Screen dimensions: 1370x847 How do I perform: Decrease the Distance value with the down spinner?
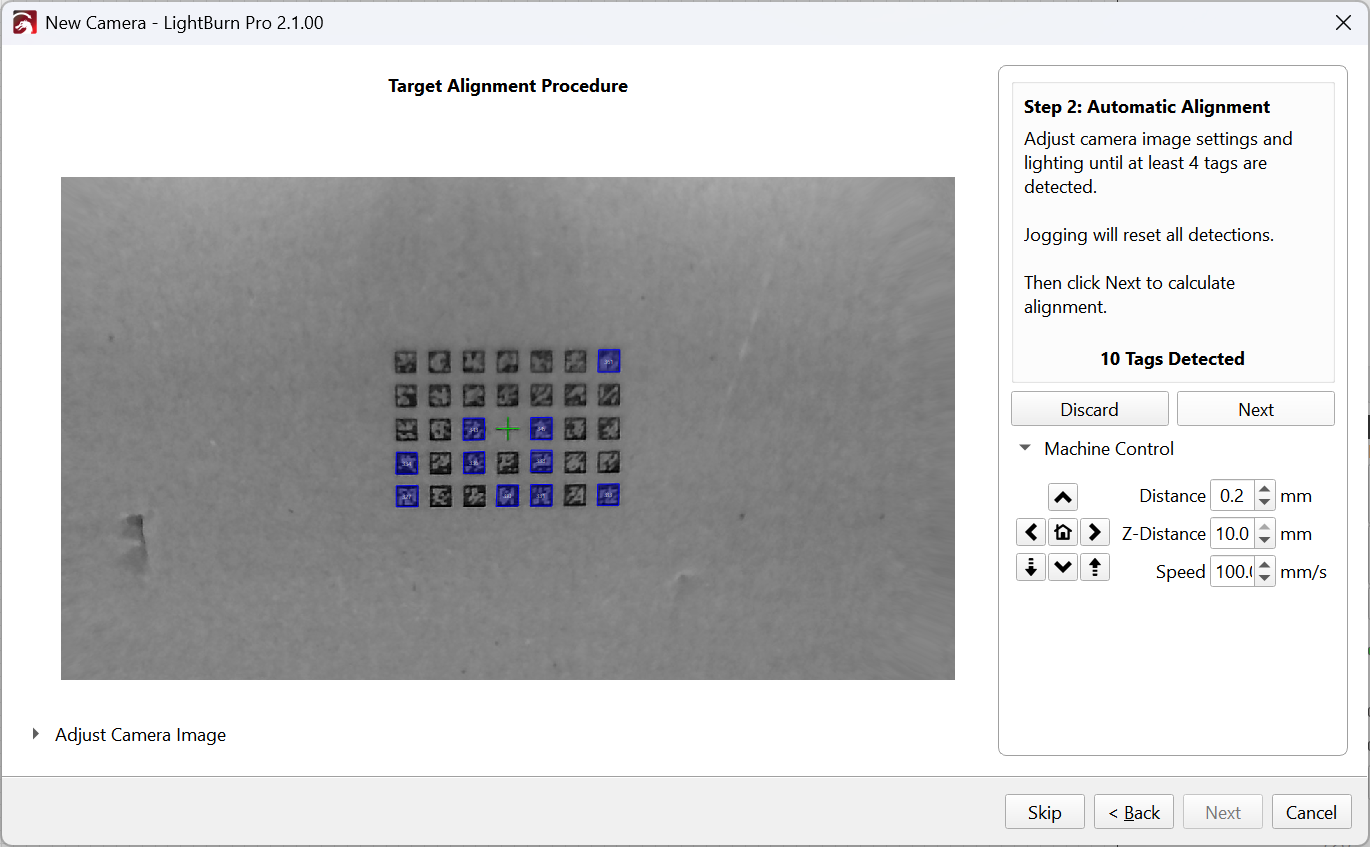[x=1265, y=502]
